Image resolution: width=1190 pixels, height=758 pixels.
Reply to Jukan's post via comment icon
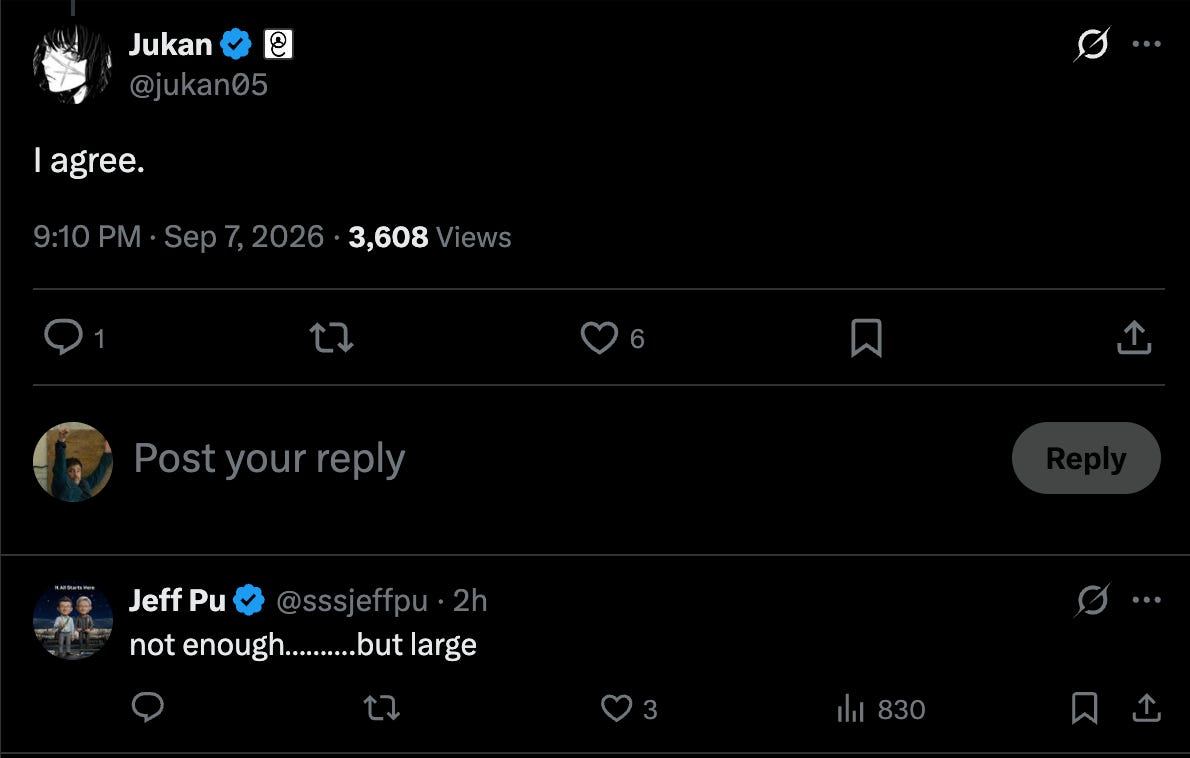[64, 337]
